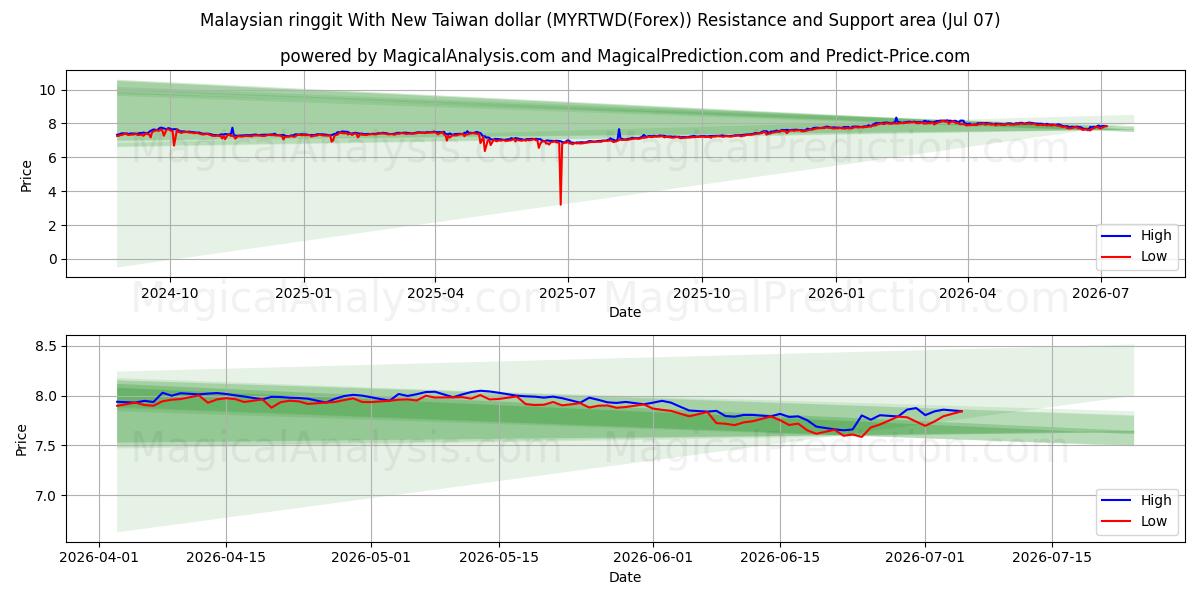The width and height of the screenshot is (1200, 600).
Task: Click the '2025-07' x-axis label
Action: point(568,293)
